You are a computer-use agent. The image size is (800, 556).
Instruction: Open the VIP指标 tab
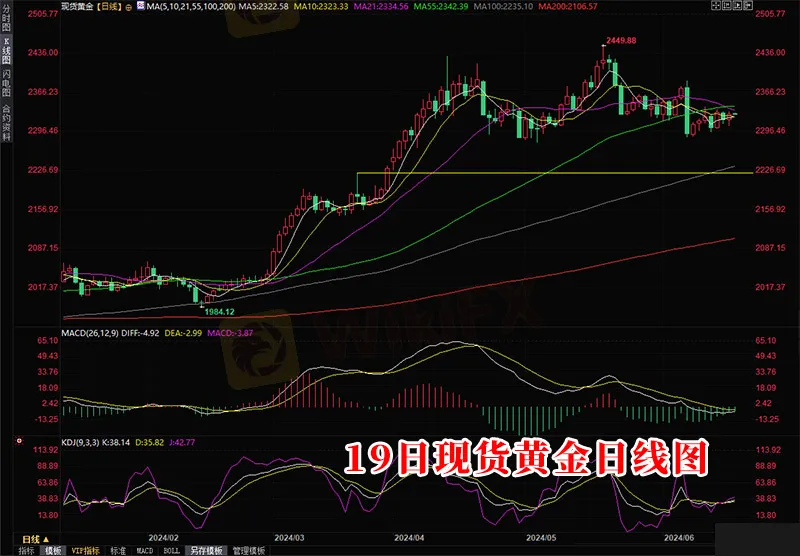(86, 551)
